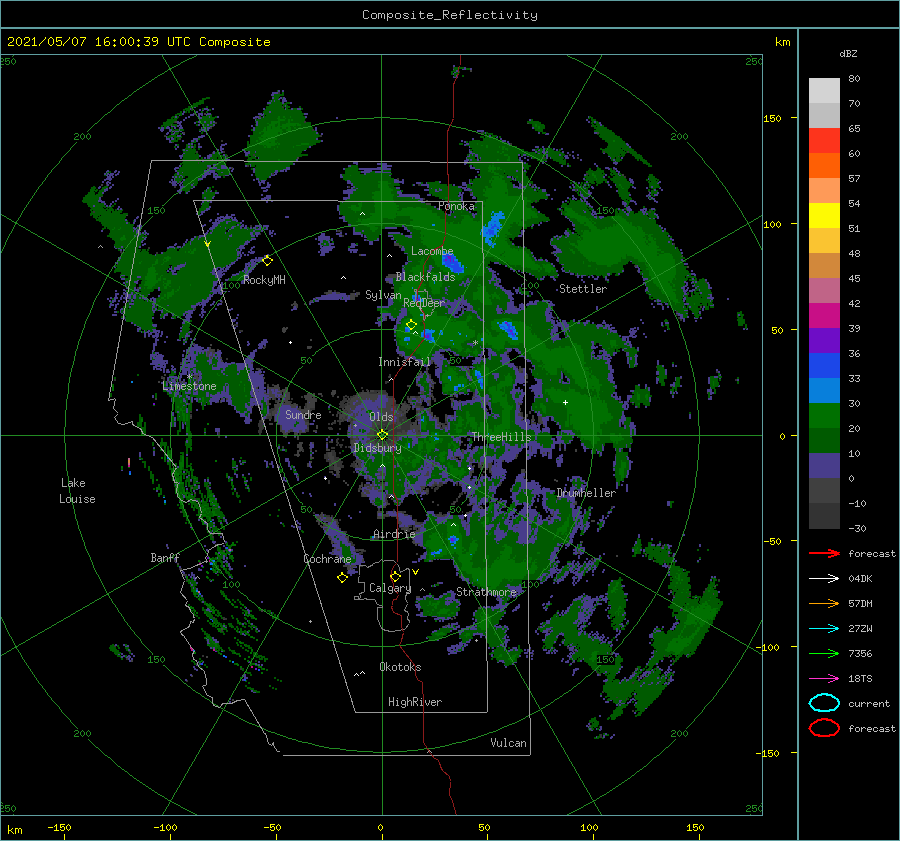
Task: Click the Cochrane label
Action: (x=327, y=559)
